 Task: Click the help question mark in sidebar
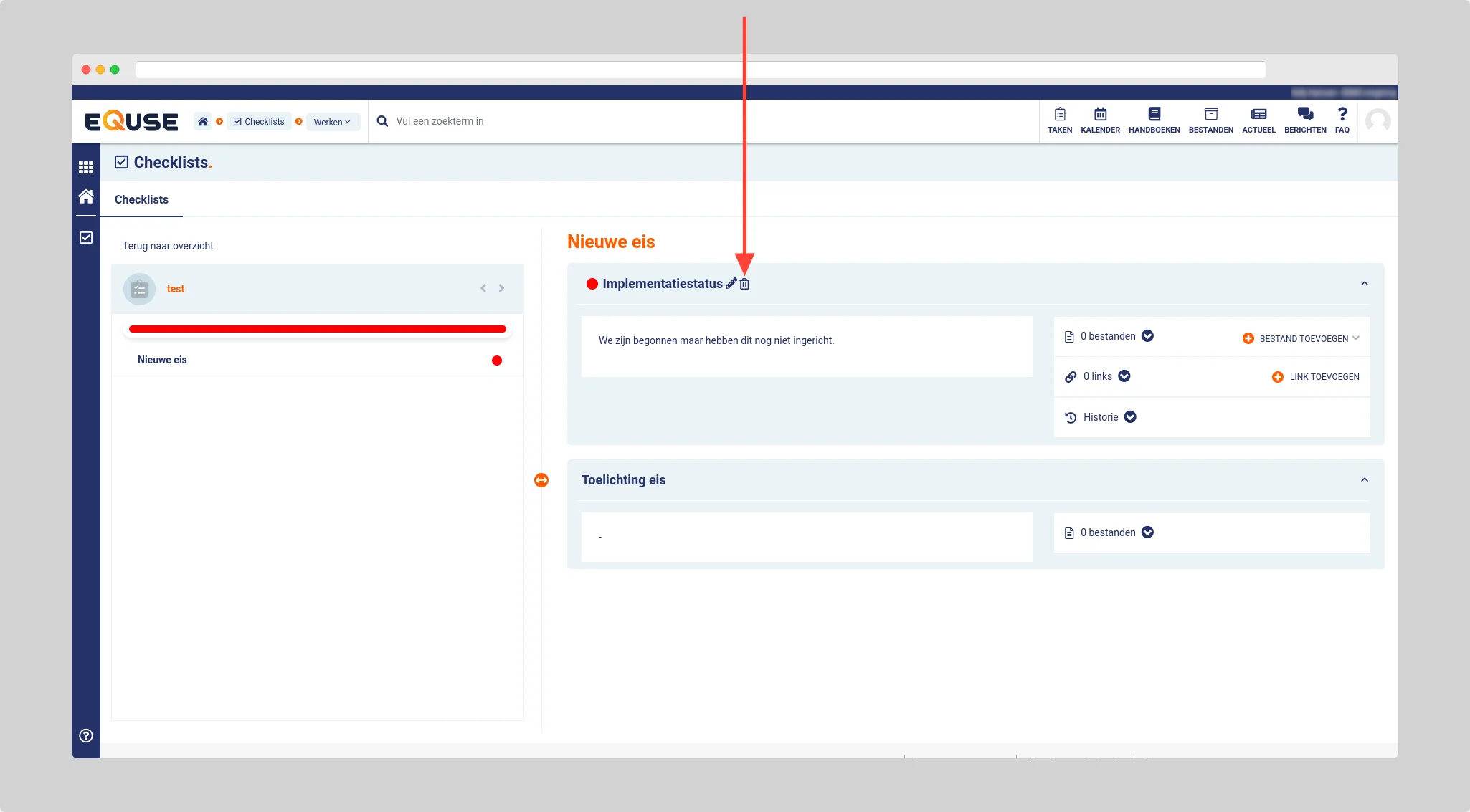pos(86,735)
